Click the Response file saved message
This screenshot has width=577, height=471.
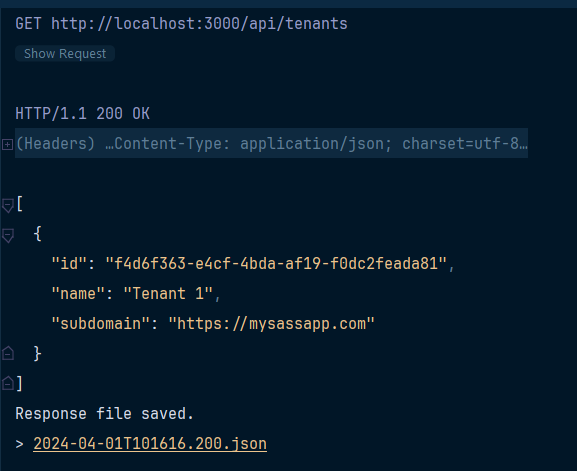click(x=105, y=414)
